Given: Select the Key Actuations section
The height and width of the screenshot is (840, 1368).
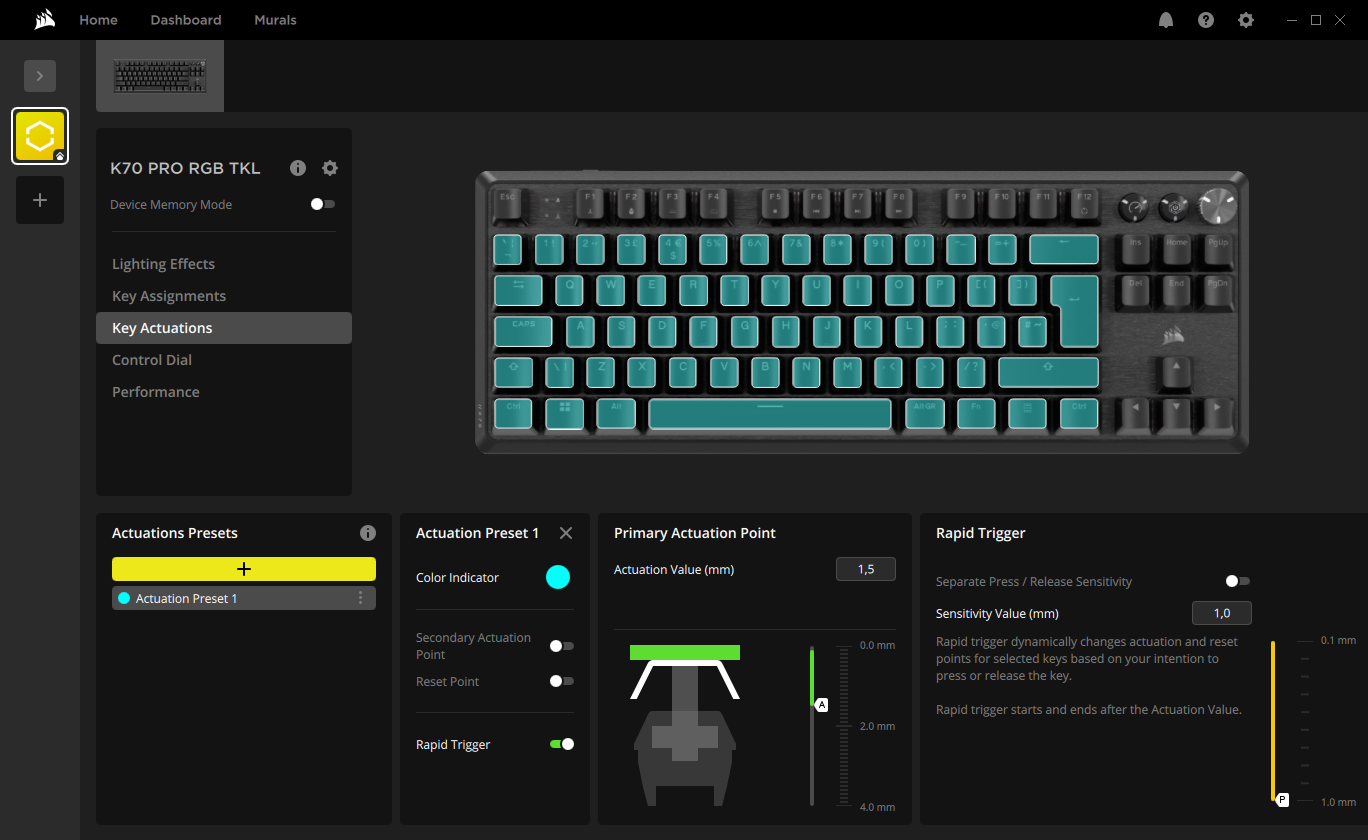Looking at the screenshot, I should click(224, 328).
